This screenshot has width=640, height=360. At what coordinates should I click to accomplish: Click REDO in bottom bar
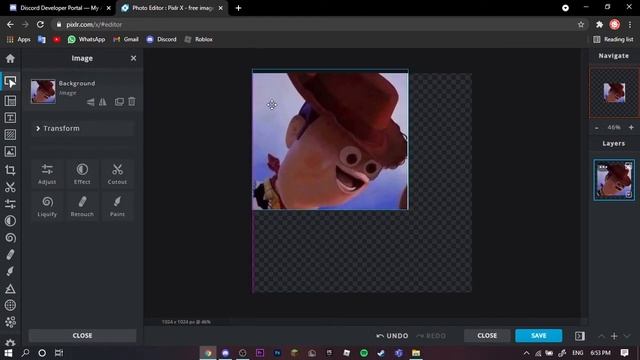click(431, 336)
